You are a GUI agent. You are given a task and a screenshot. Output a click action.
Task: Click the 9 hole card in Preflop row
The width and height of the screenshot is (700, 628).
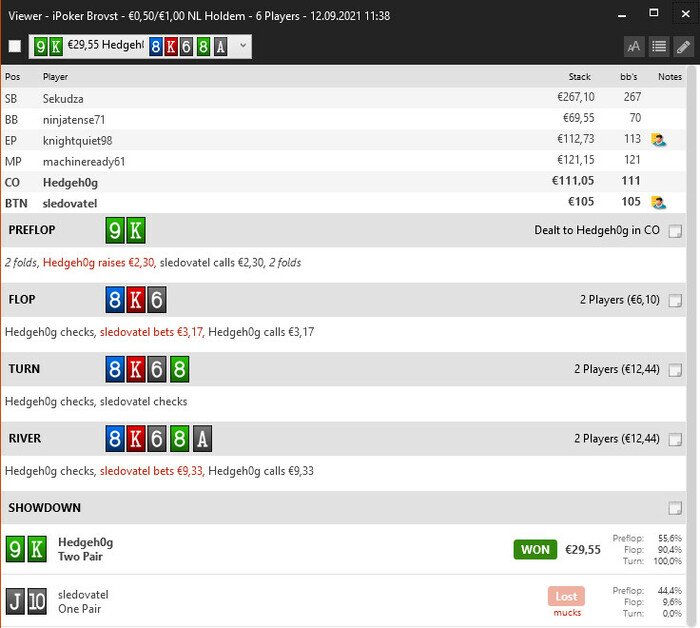pyautogui.click(x=115, y=230)
